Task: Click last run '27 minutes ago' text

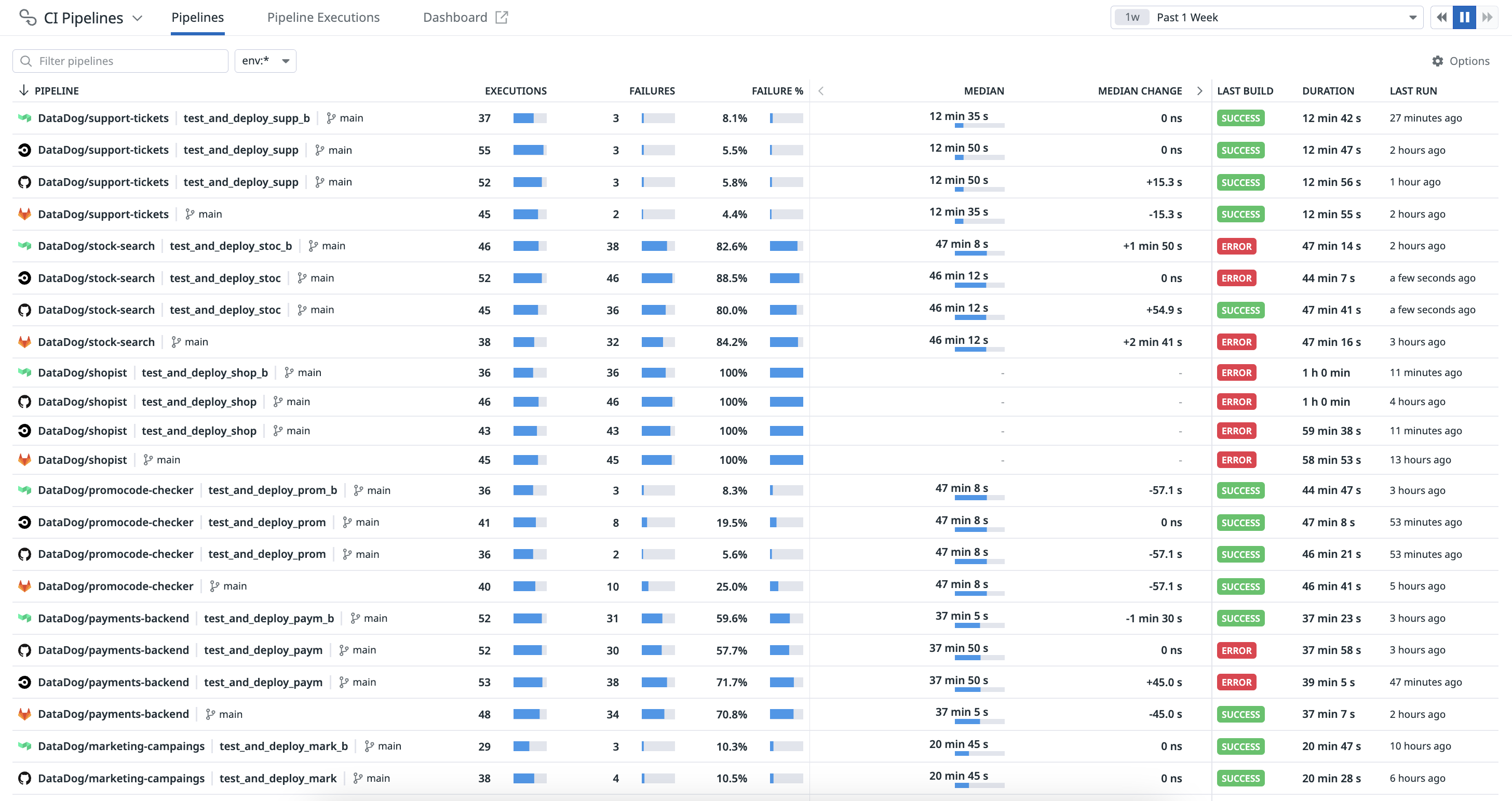Action: pos(1426,118)
